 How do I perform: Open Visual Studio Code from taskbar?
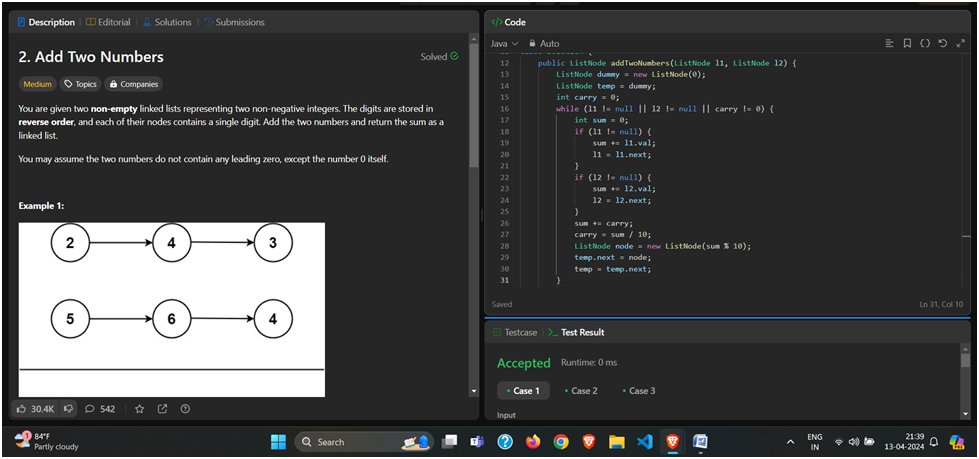pos(645,442)
